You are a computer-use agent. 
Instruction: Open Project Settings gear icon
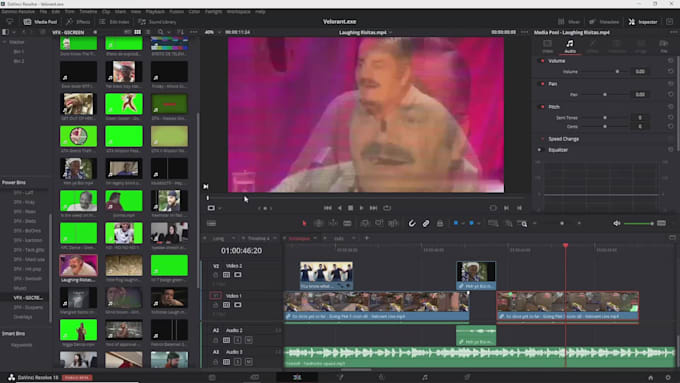coord(668,377)
